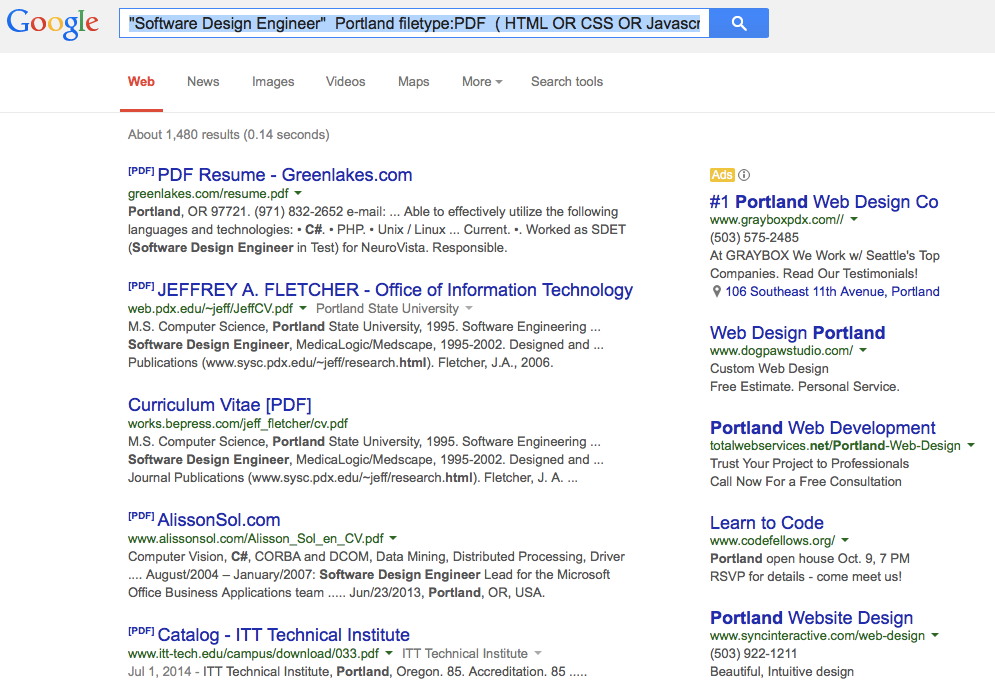This screenshot has width=995, height=680.
Task: Expand arrow next to alissonsol.com CV URL
Action: (x=393, y=538)
